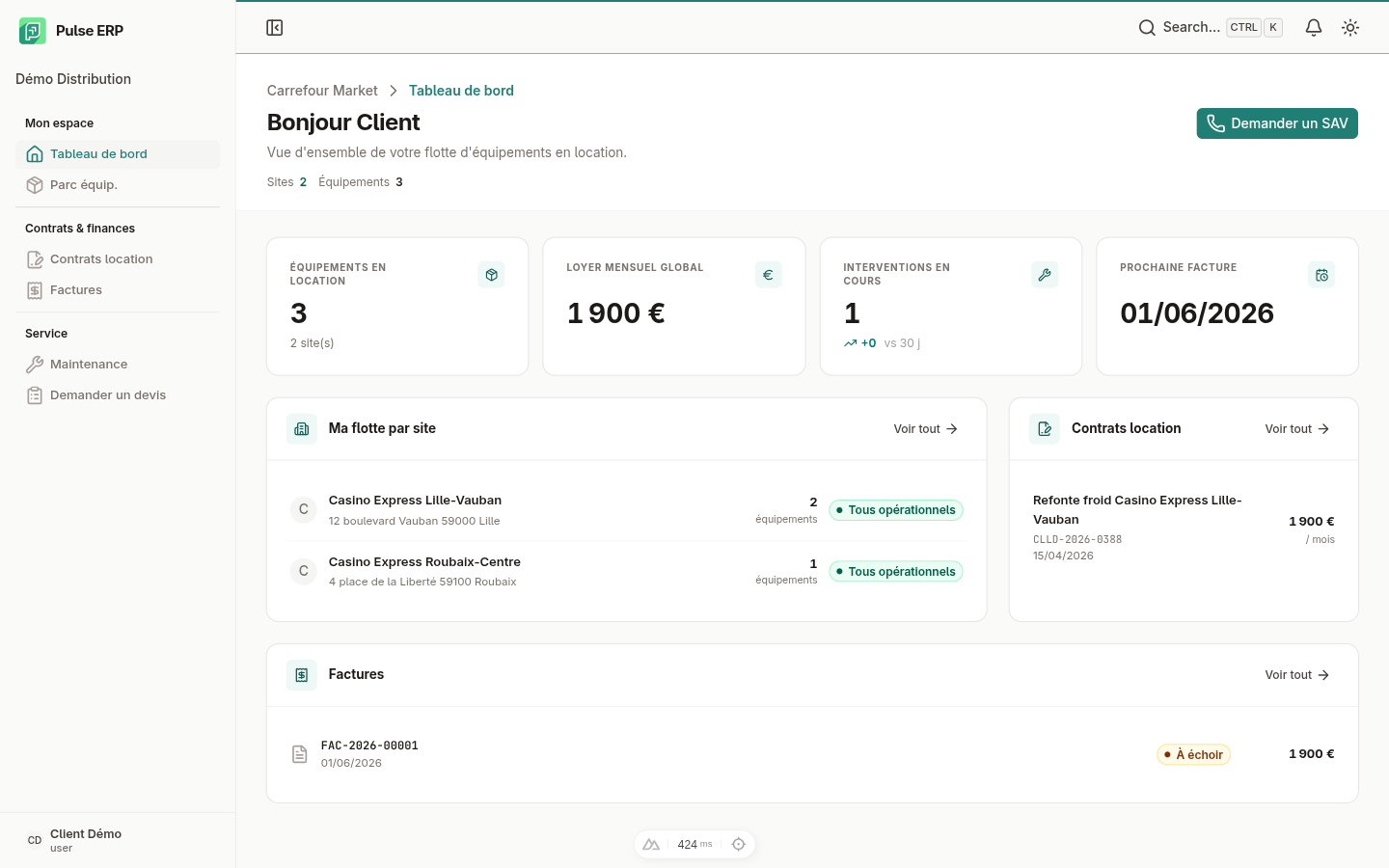Open invoice FAC-2026-00001
Image resolution: width=1389 pixels, height=868 pixels.
(x=812, y=754)
